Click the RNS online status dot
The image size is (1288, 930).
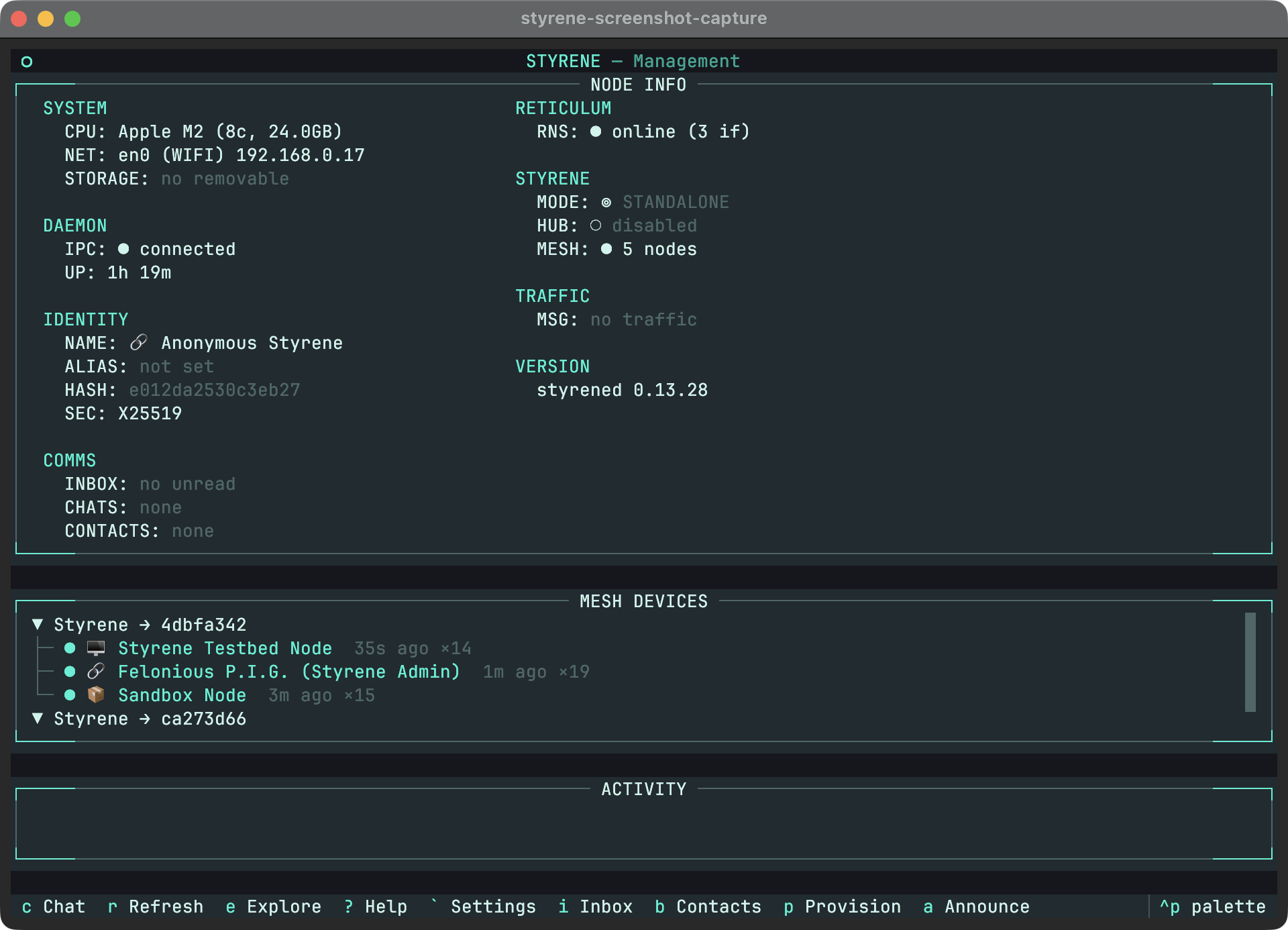tap(596, 132)
